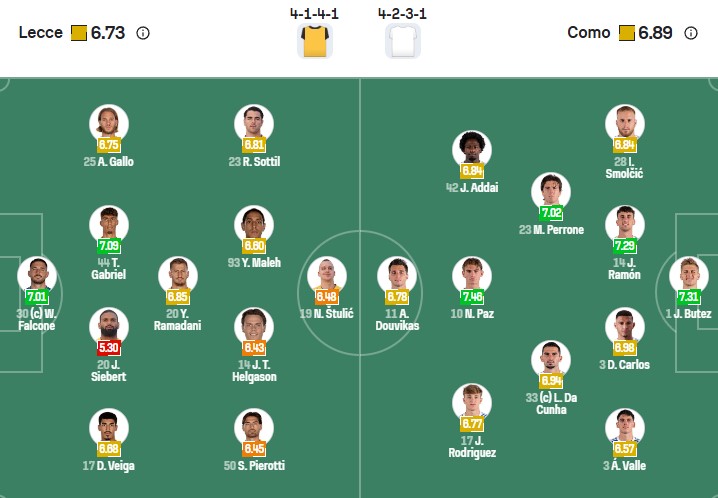Viewport: 718px width, 498px height.
Task: Open S. Pierotti player name link
Action: tap(254, 465)
